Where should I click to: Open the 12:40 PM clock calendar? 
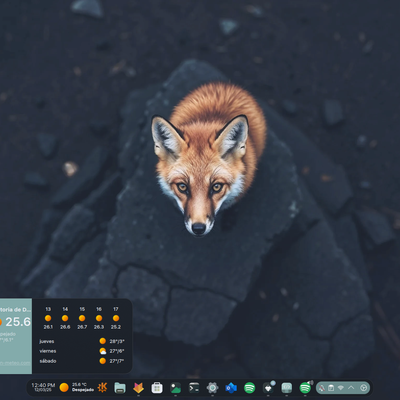pyautogui.click(x=43, y=387)
